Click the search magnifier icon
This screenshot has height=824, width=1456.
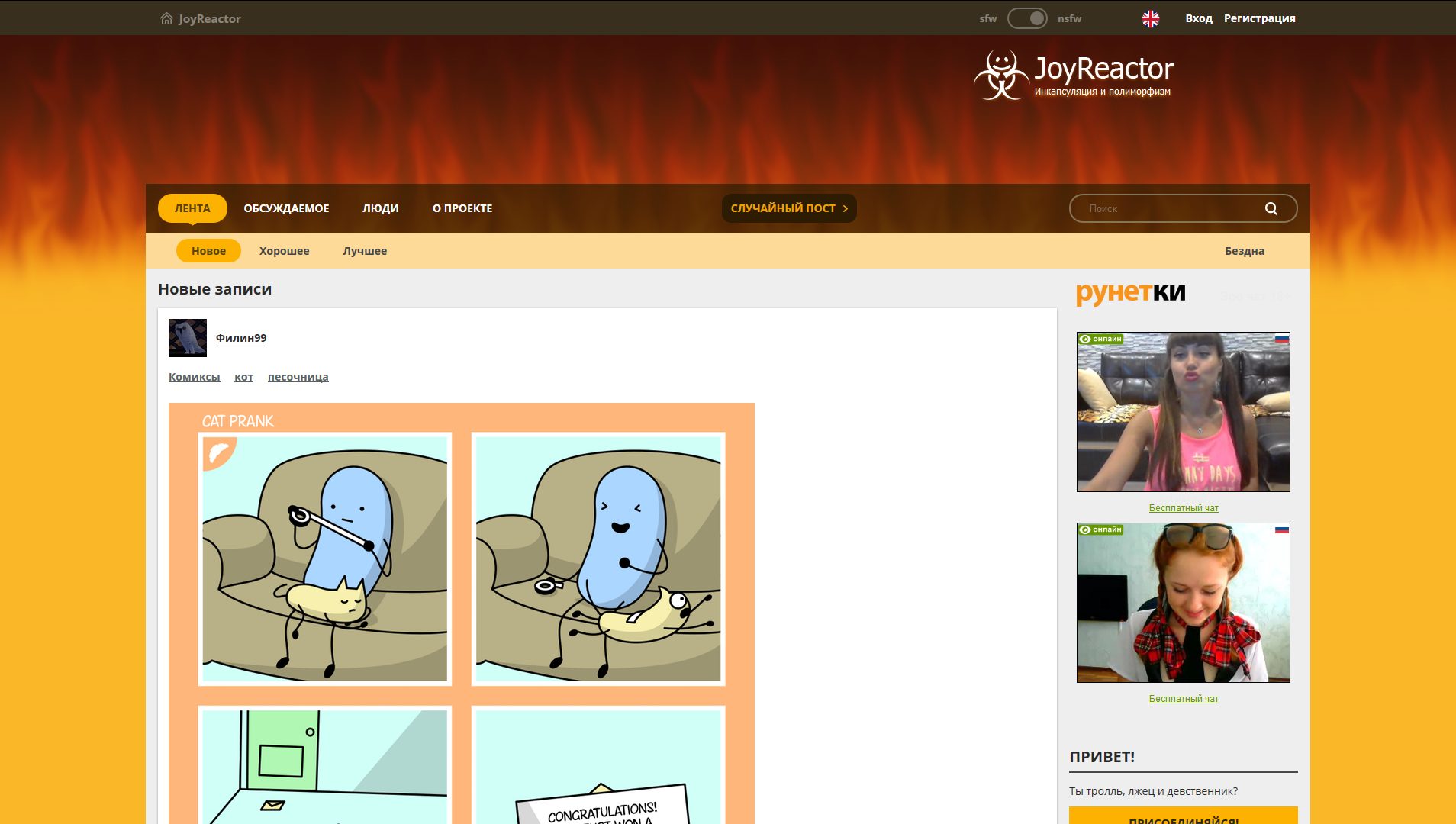1271,208
